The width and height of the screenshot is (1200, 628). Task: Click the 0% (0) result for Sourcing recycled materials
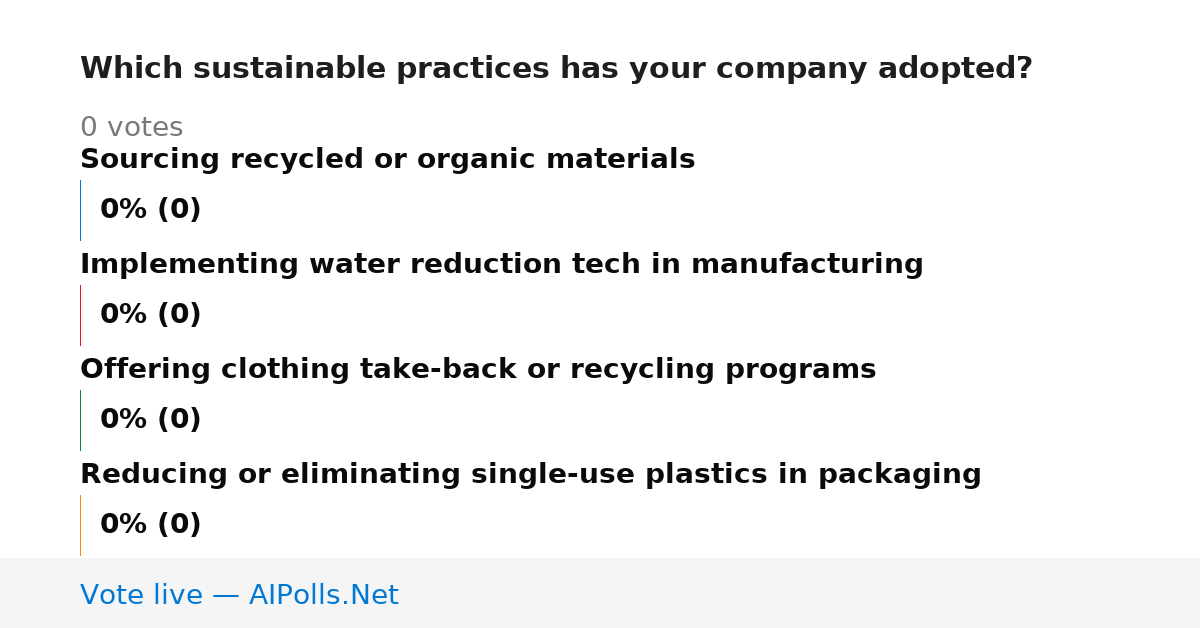coord(150,210)
